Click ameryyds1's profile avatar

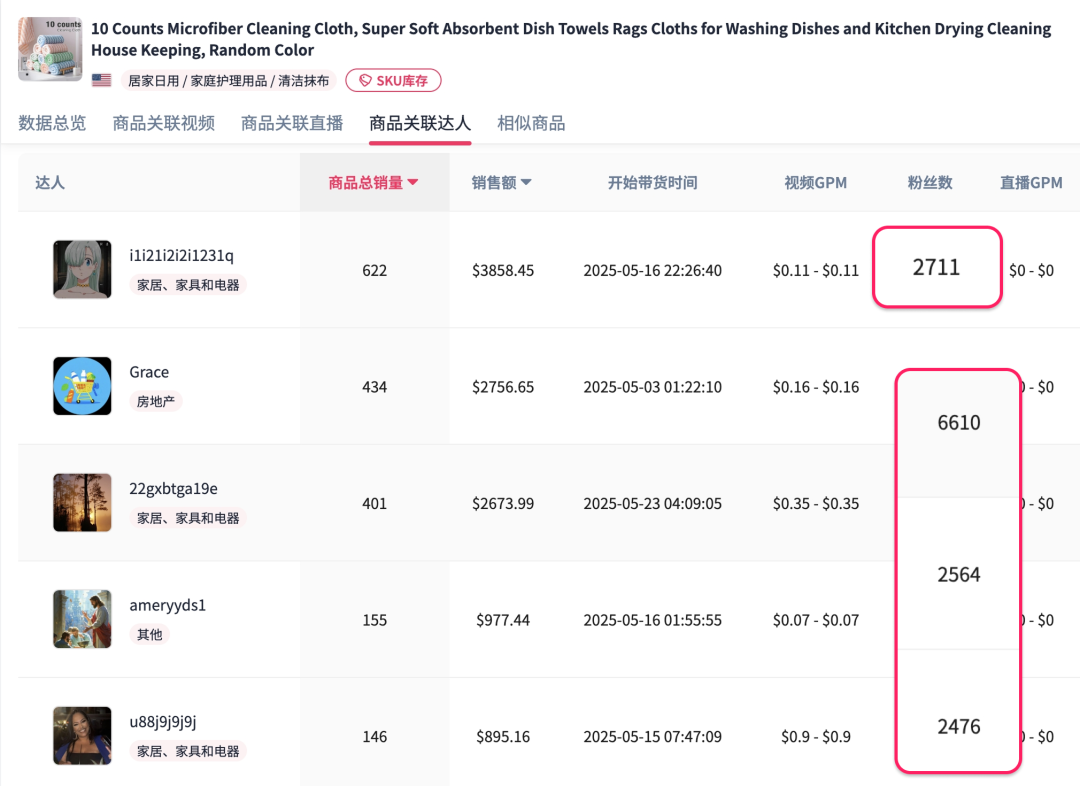(x=82, y=620)
